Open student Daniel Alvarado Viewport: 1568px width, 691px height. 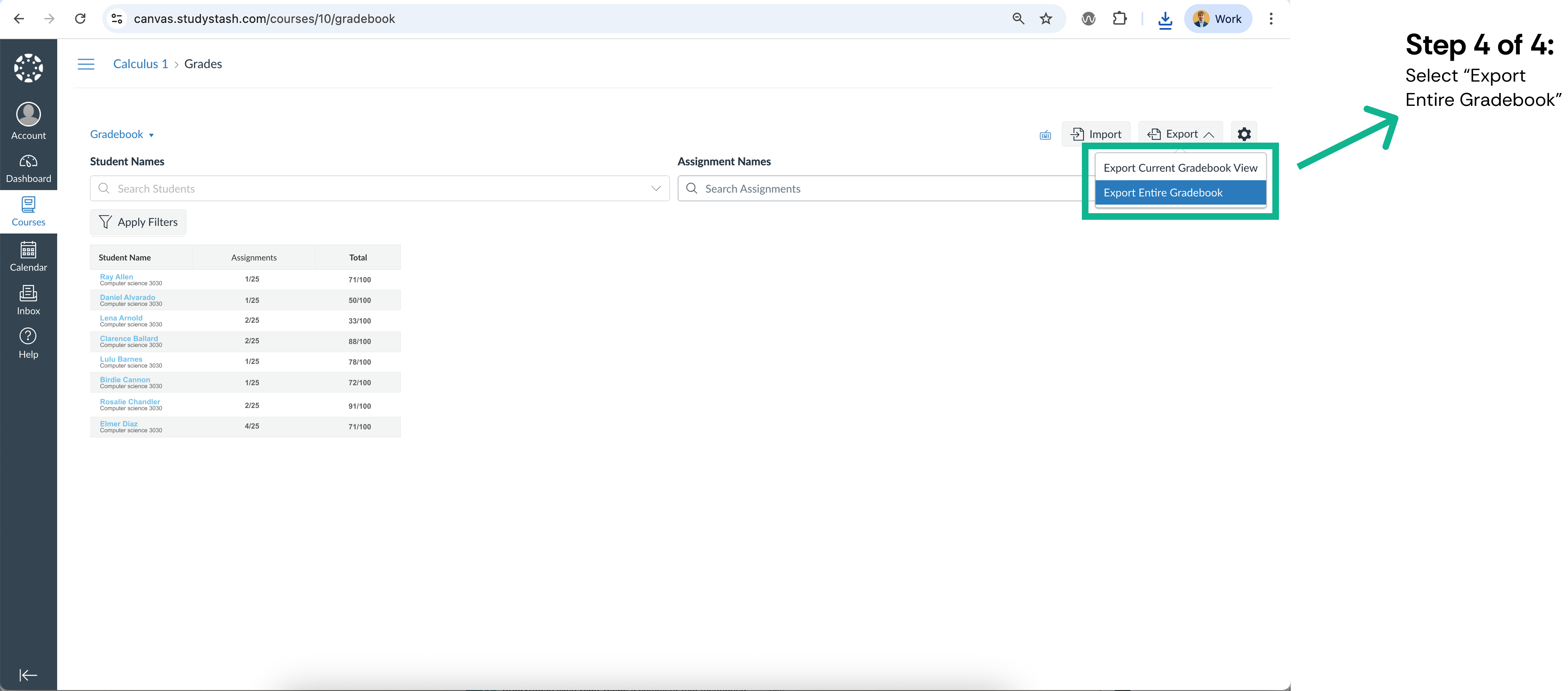127,297
